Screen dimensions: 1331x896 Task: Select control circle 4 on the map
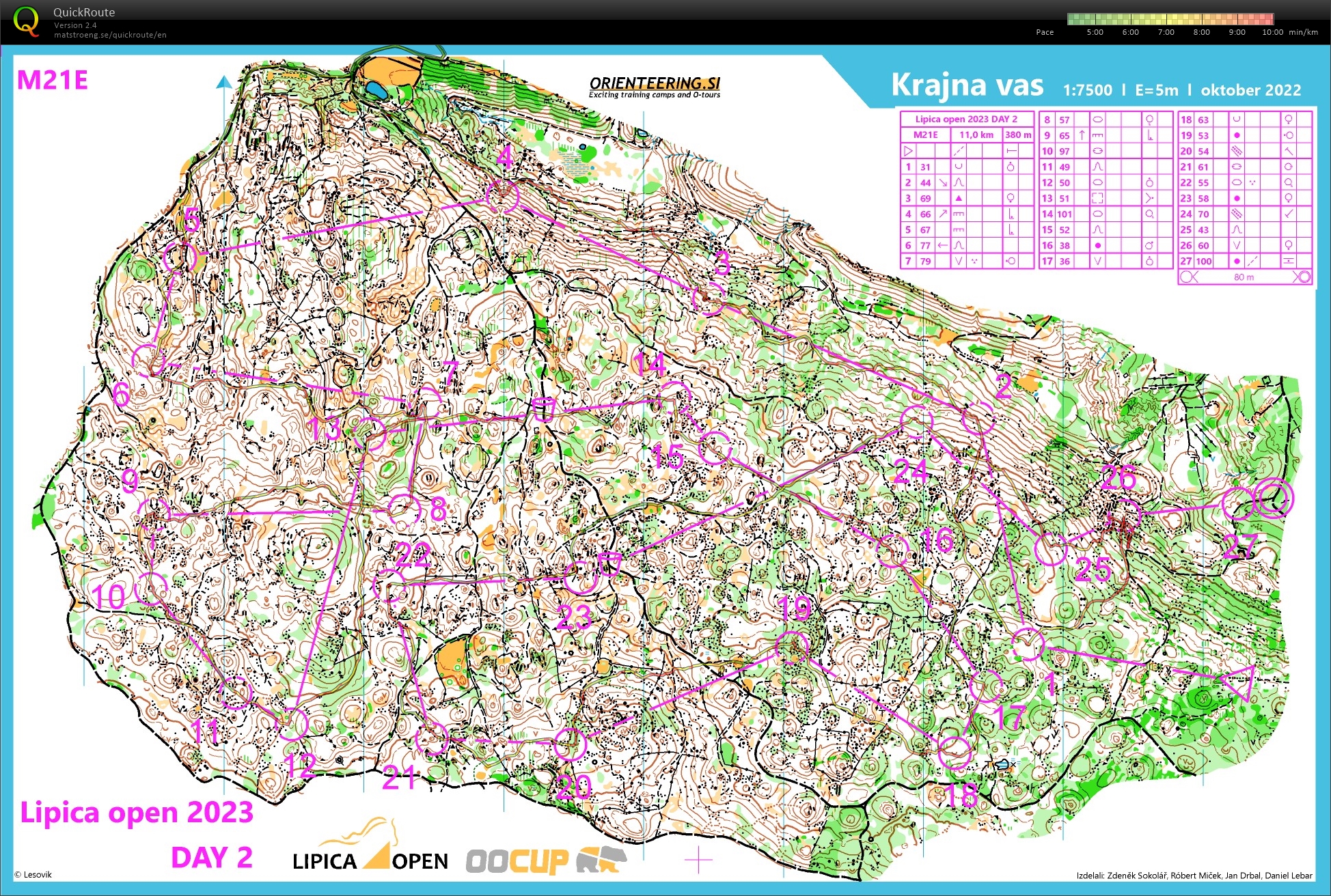point(503,197)
